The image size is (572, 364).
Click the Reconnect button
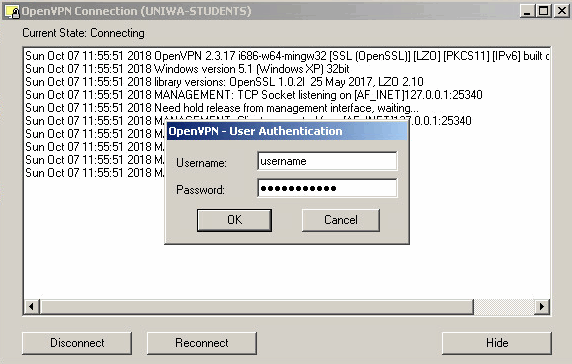[202, 343]
